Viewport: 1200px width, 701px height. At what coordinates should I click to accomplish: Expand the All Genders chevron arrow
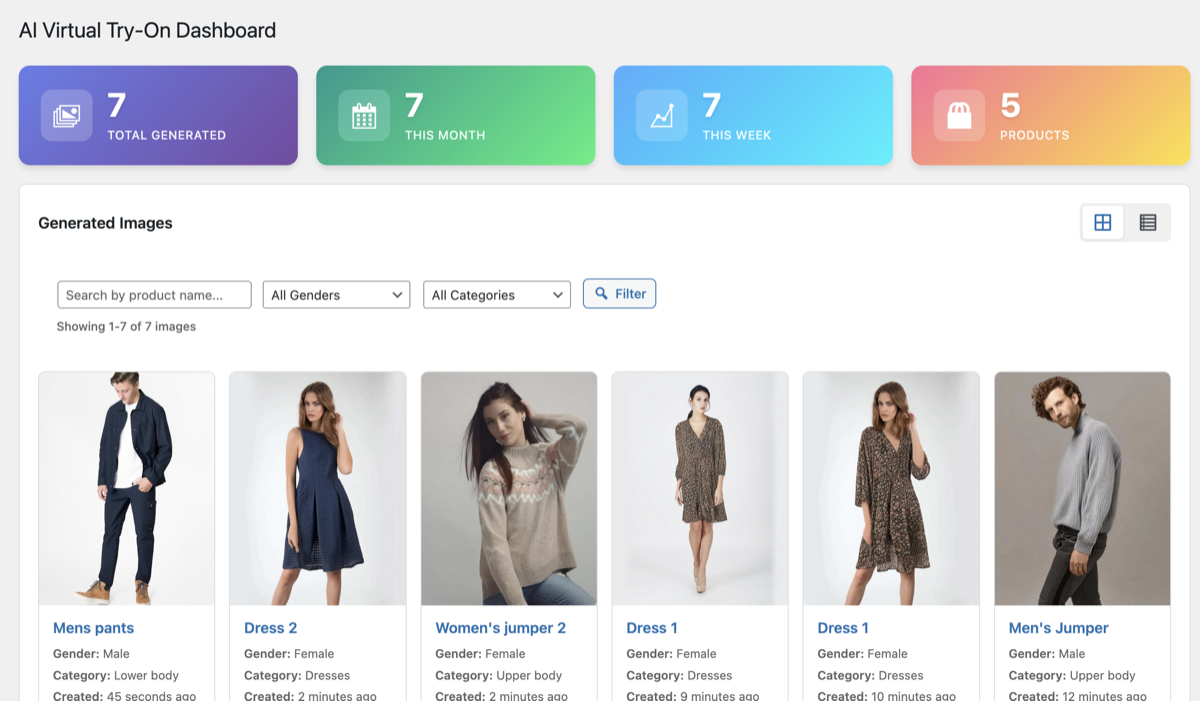coord(398,294)
